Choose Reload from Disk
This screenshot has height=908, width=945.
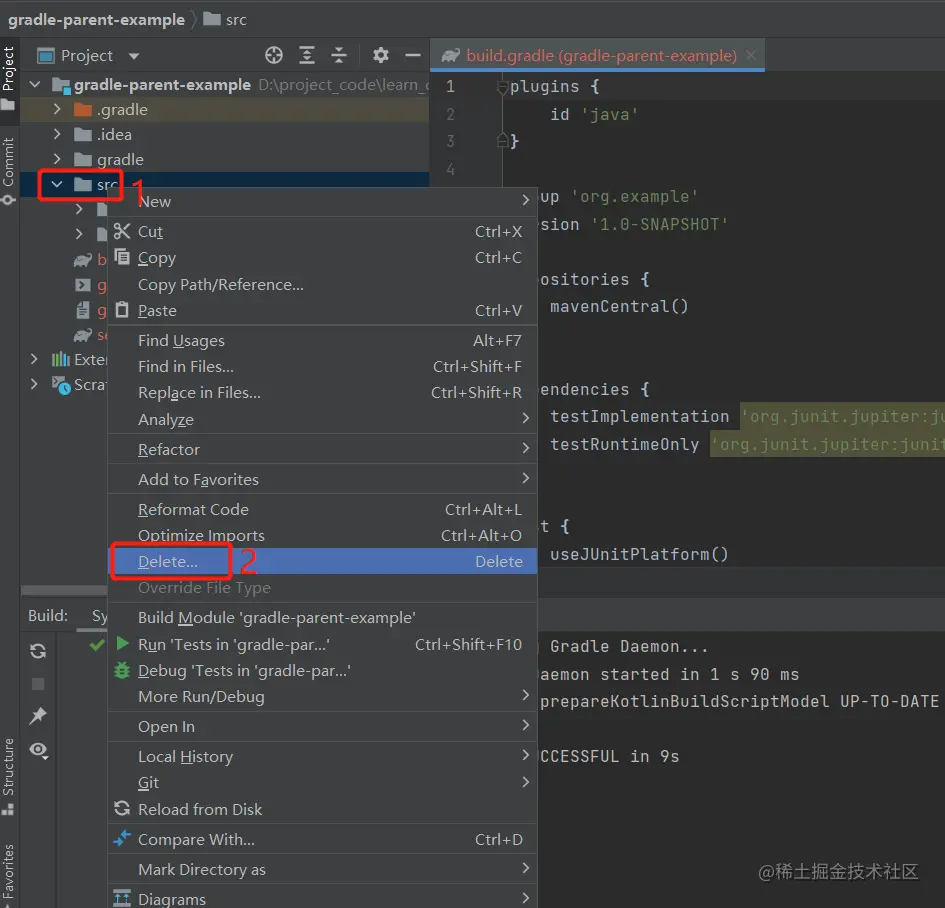coord(322,809)
